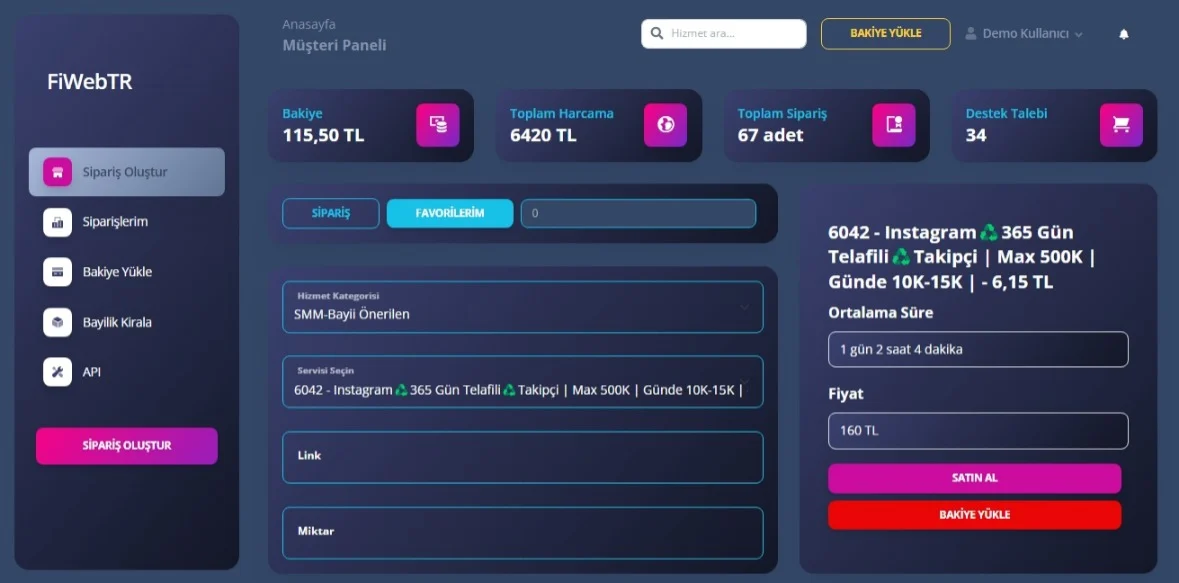The height and width of the screenshot is (583, 1179).
Task: Click the API tools icon
Action: tap(57, 372)
